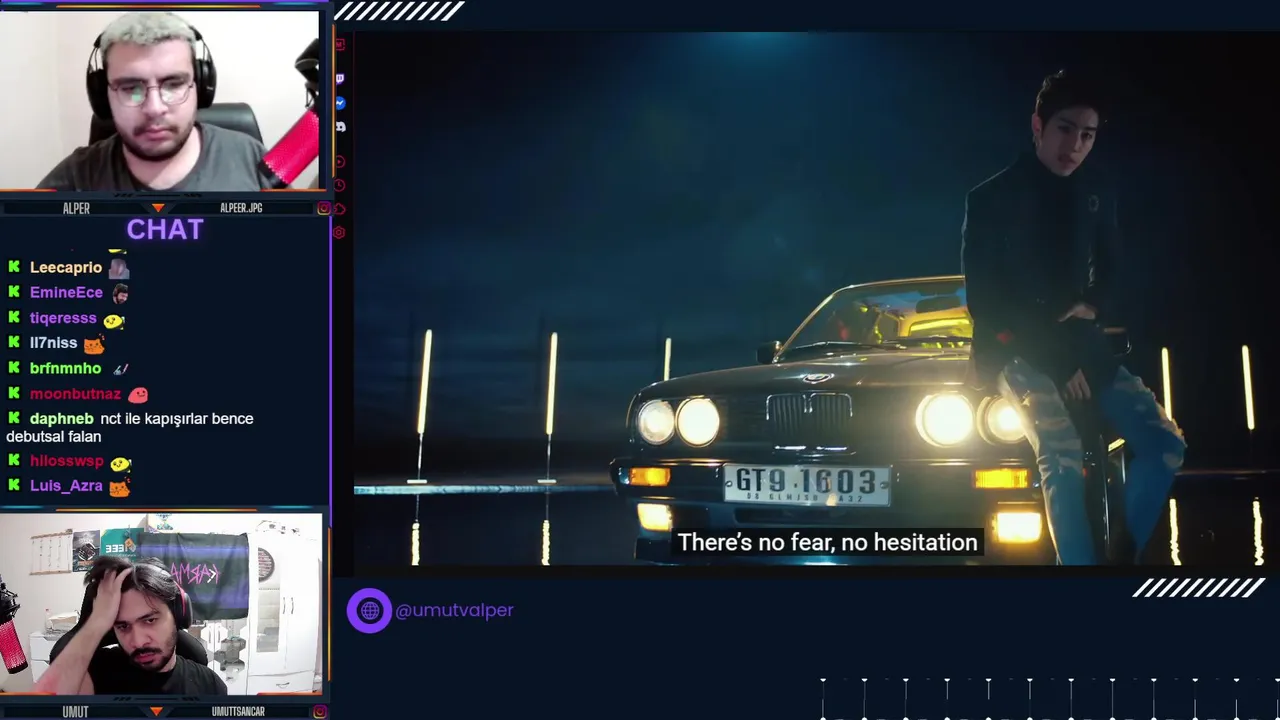This screenshot has width=1280, height=720.
Task: Click the globe icon beside @umutvalper
Action: [369, 610]
